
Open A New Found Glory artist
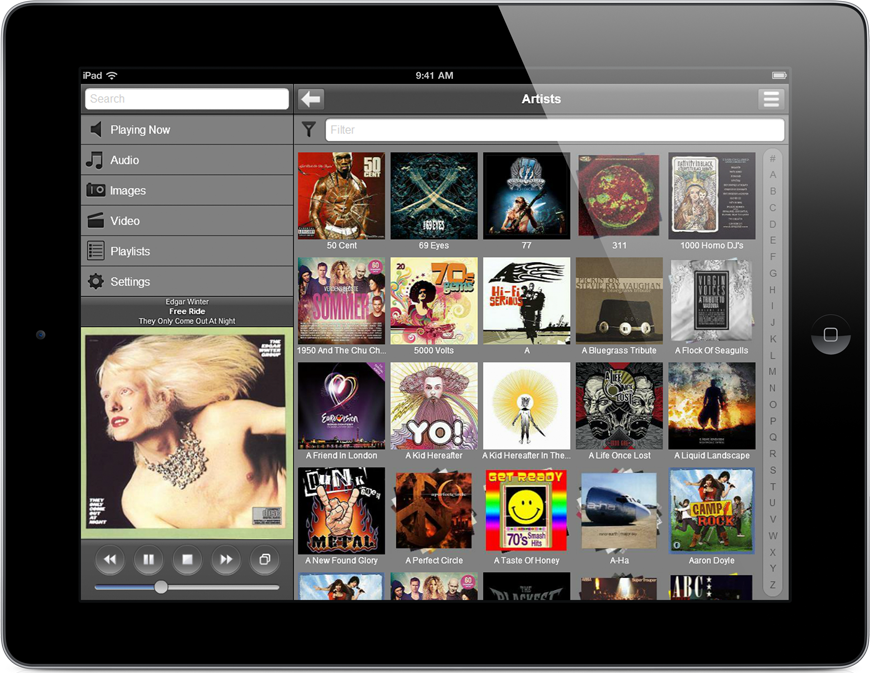(341, 510)
